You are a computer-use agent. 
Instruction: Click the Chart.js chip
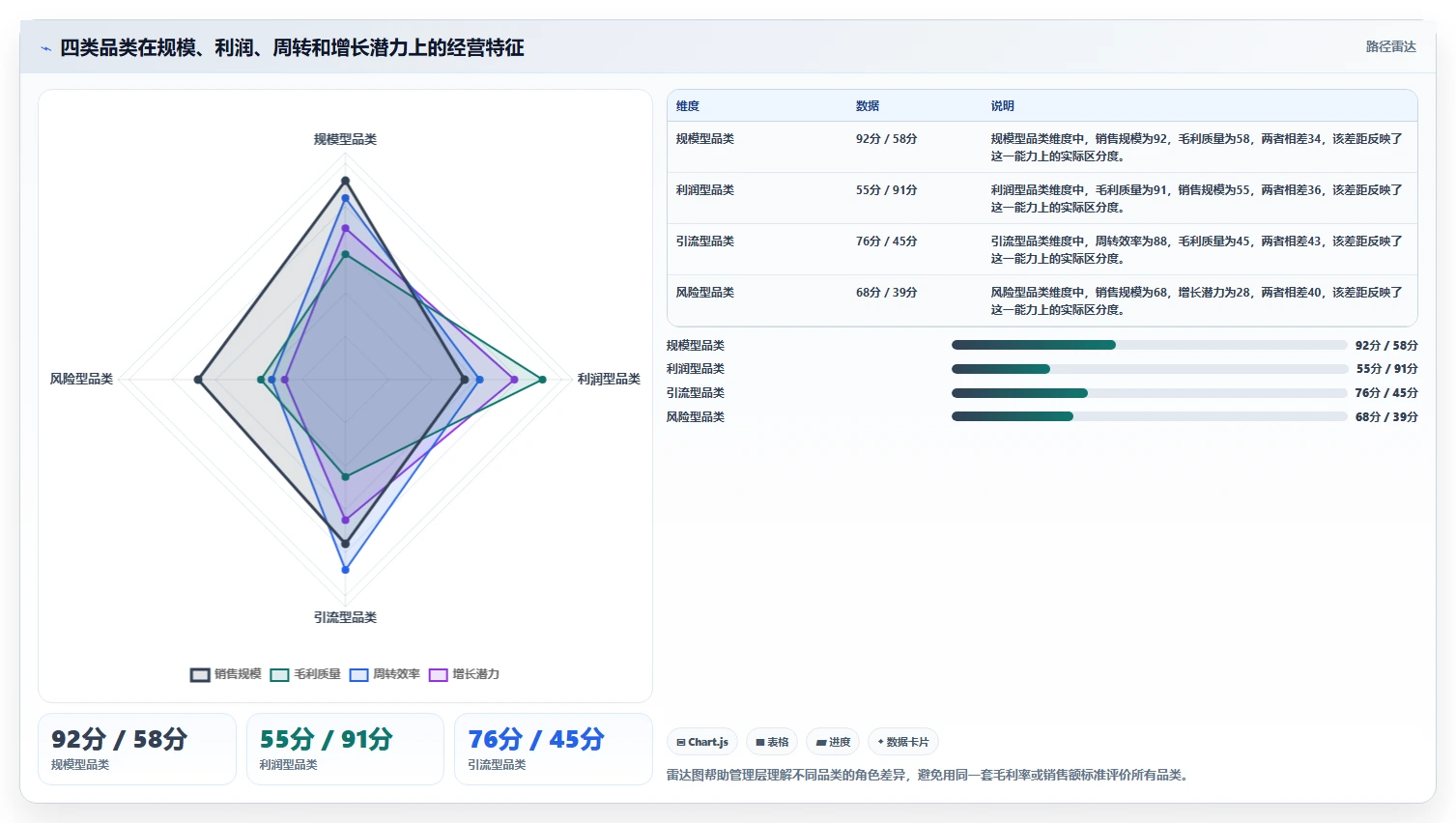click(x=702, y=742)
